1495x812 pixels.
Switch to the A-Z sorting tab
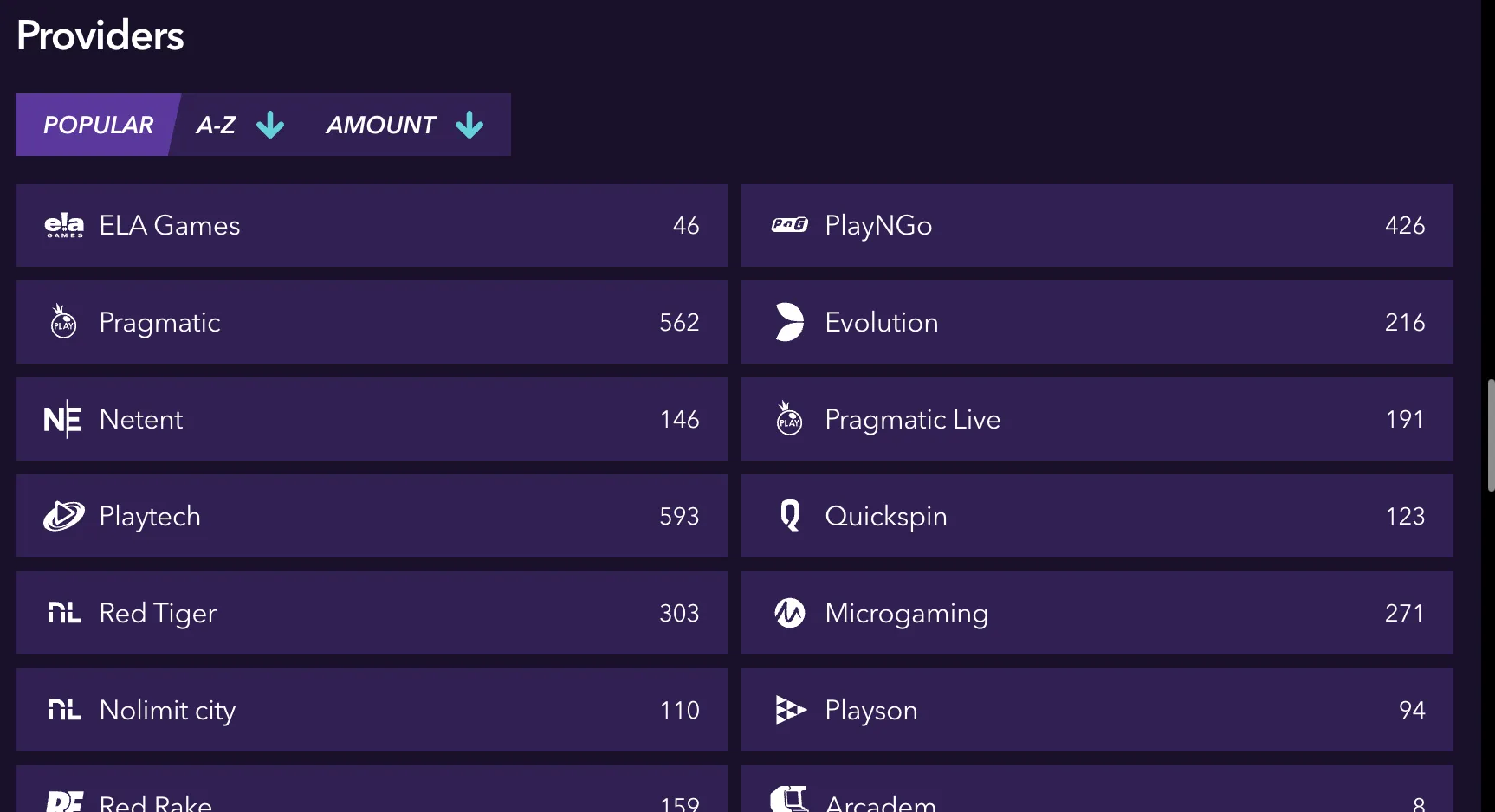pos(217,125)
